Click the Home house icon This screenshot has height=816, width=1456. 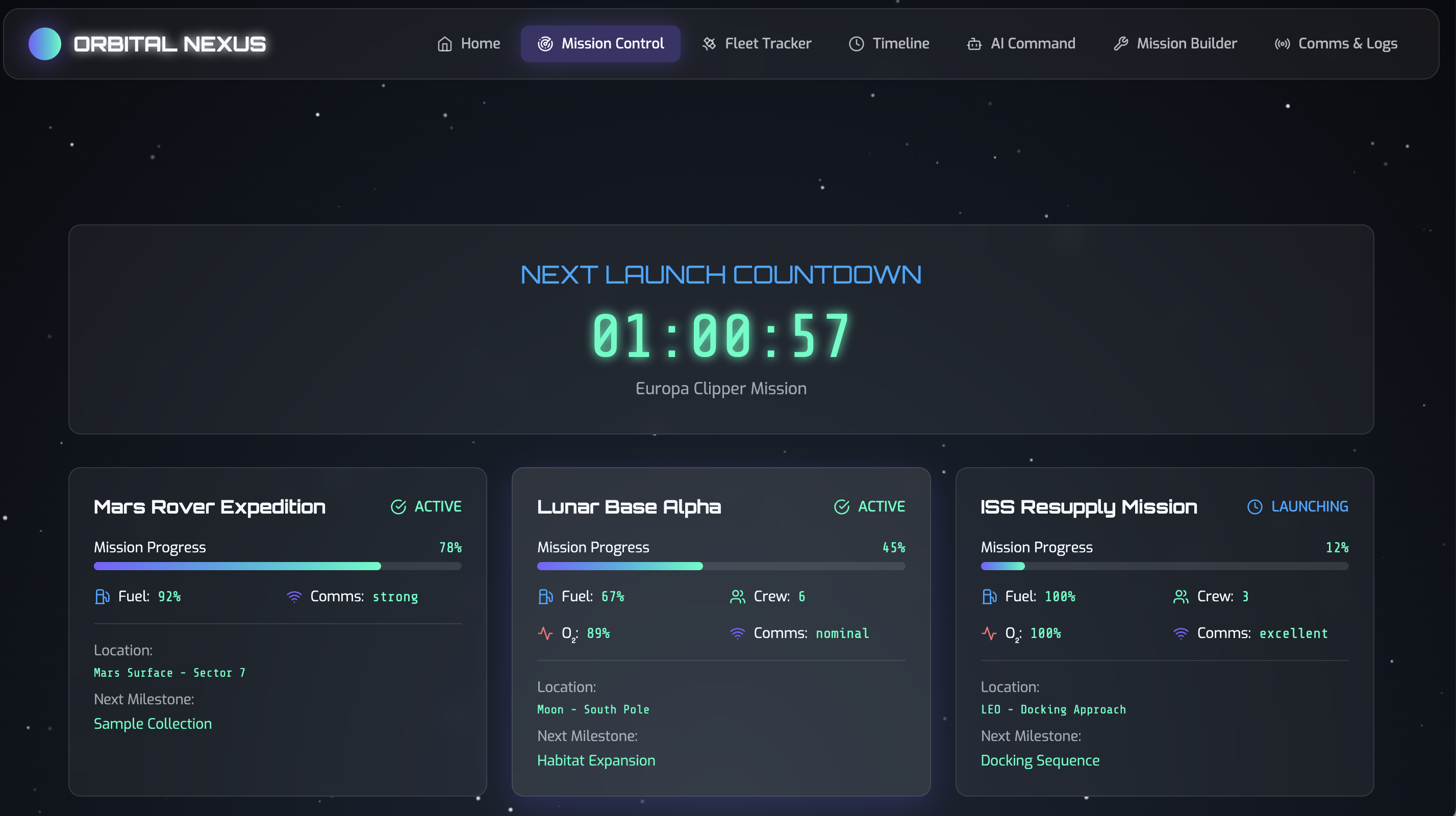coord(445,43)
